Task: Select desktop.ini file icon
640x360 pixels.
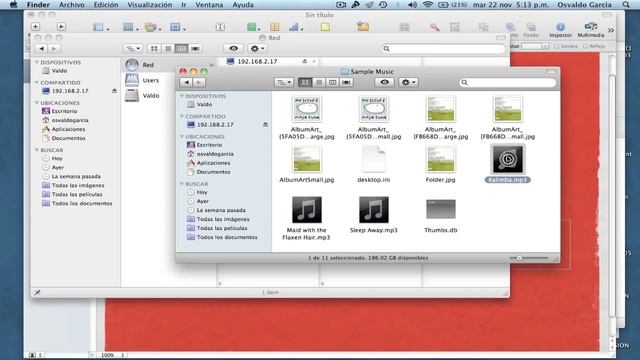Action: coord(373,159)
